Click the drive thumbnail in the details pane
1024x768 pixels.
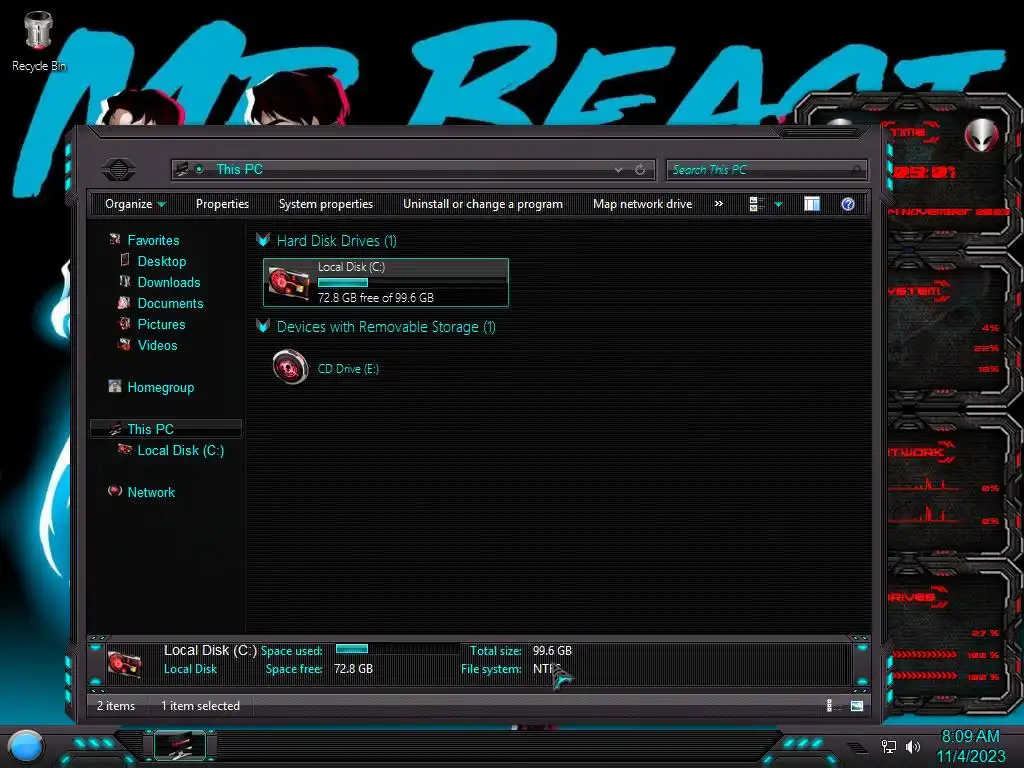coord(124,664)
